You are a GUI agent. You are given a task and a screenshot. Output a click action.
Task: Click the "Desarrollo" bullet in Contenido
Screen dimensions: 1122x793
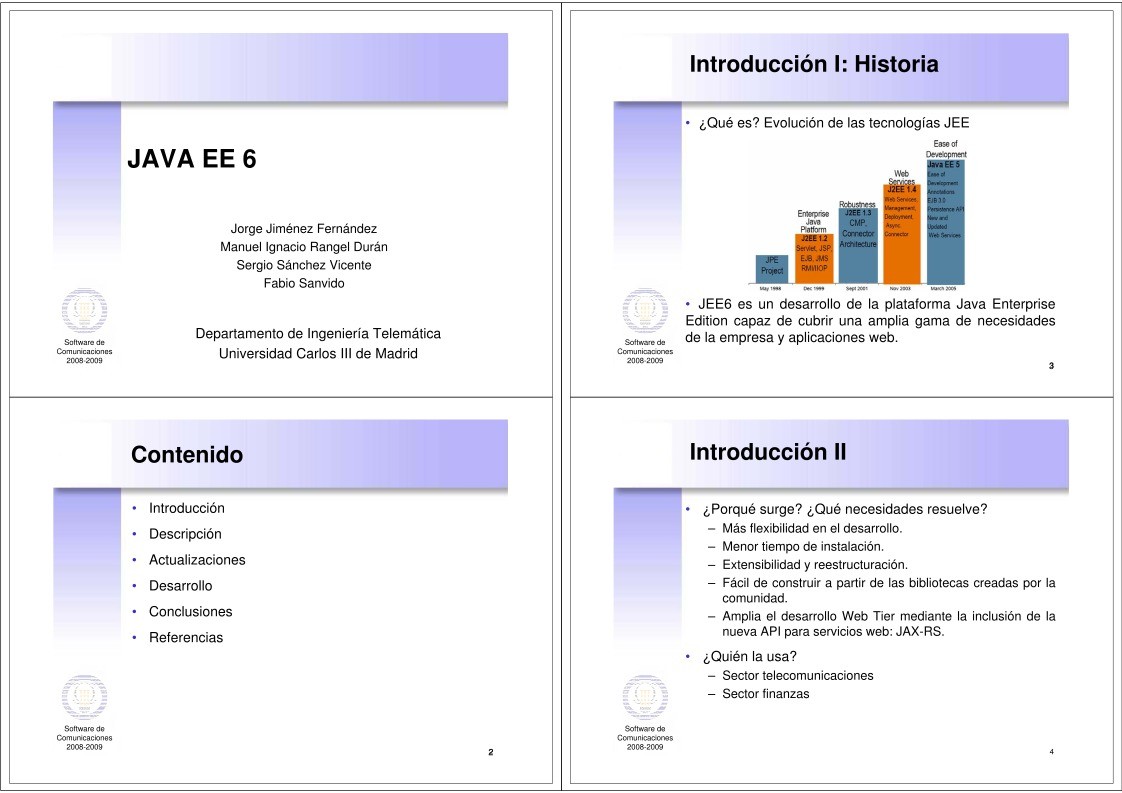[x=180, y=585]
